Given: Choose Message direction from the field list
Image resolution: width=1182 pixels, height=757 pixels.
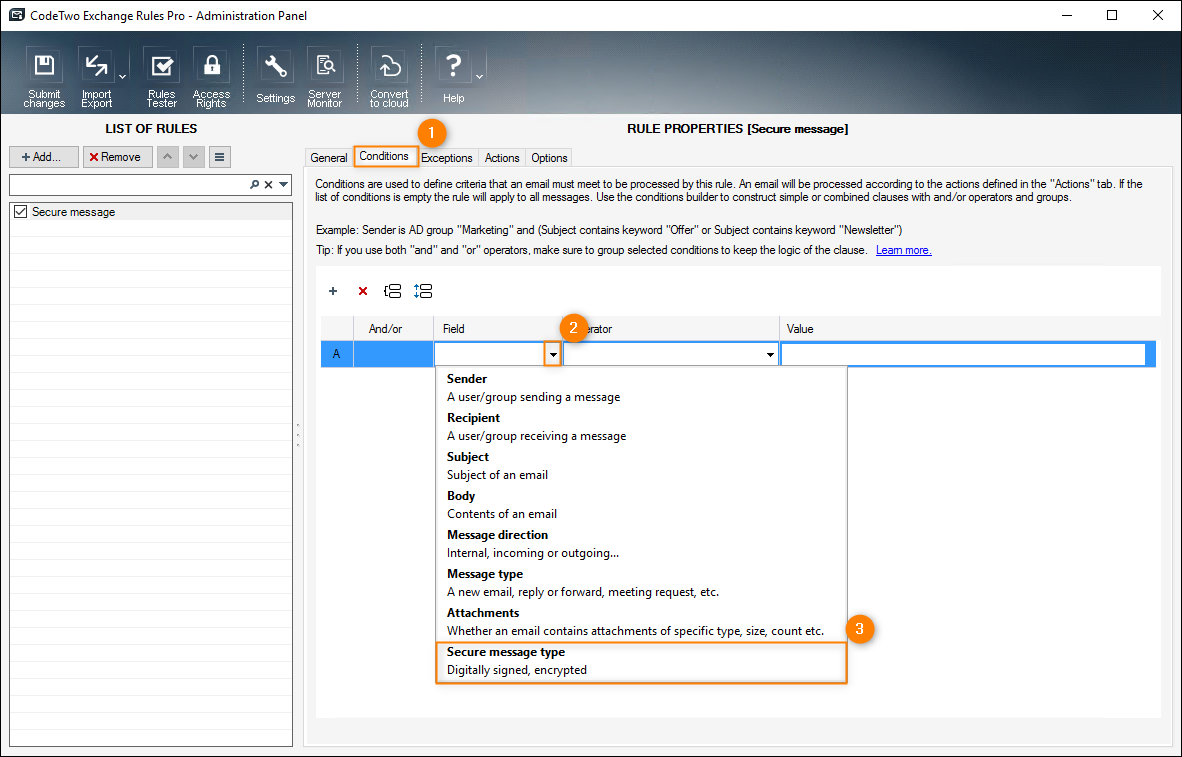Looking at the screenshot, I should tap(641, 544).
